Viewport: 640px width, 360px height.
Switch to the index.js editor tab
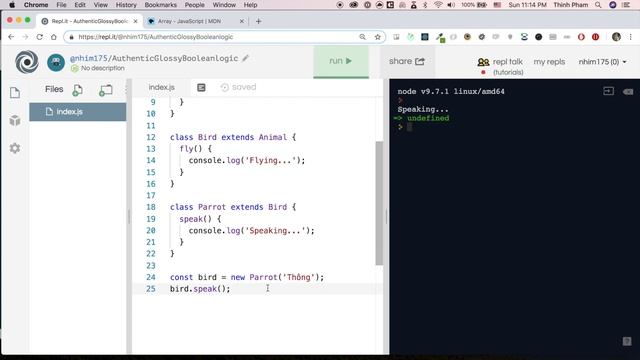point(162,87)
